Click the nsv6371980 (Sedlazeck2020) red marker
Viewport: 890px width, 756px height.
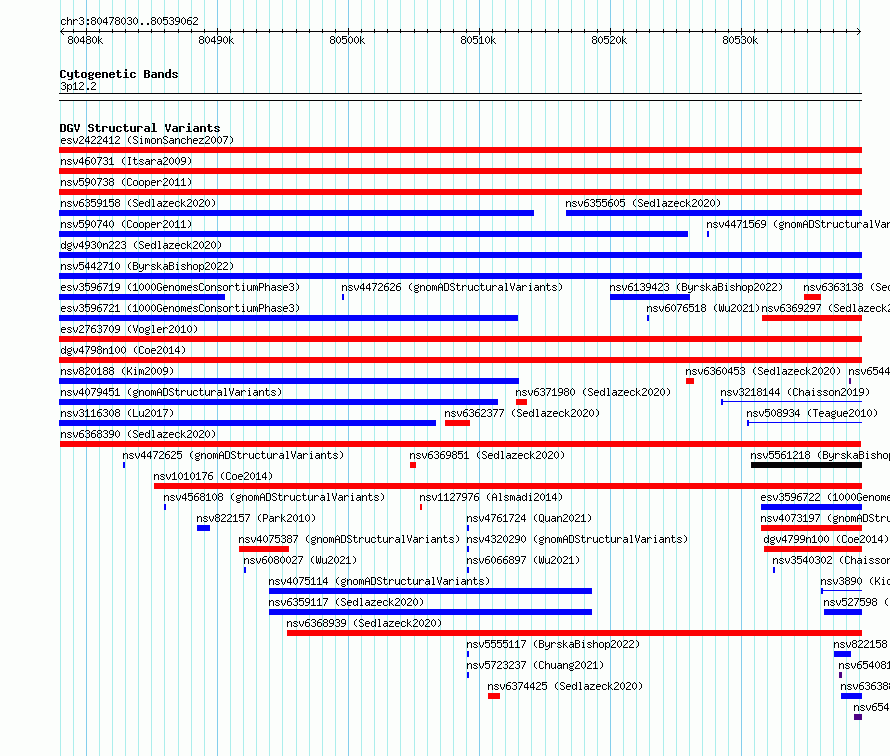coord(521,402)
